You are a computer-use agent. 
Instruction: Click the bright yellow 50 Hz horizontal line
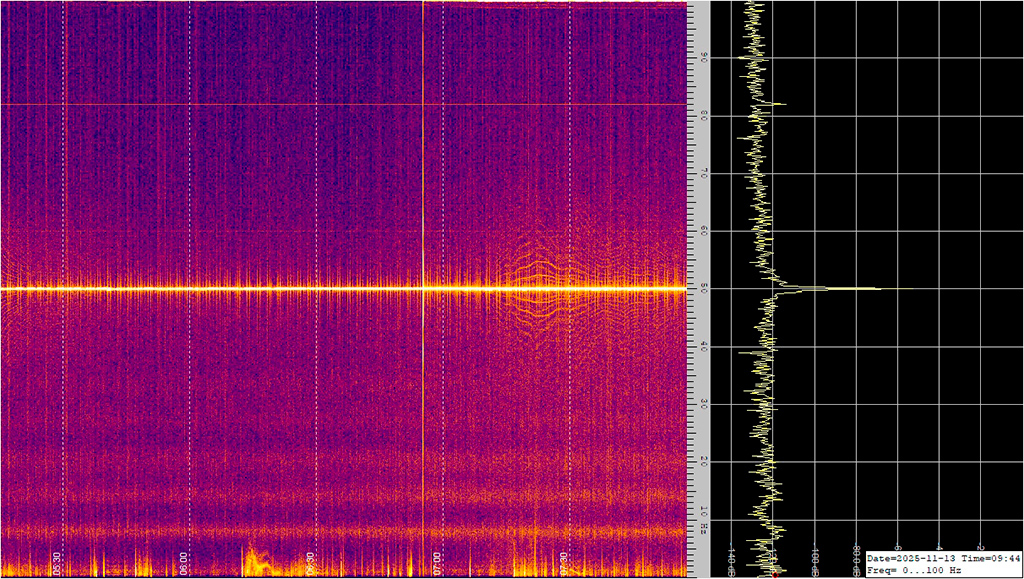point(300,290)
